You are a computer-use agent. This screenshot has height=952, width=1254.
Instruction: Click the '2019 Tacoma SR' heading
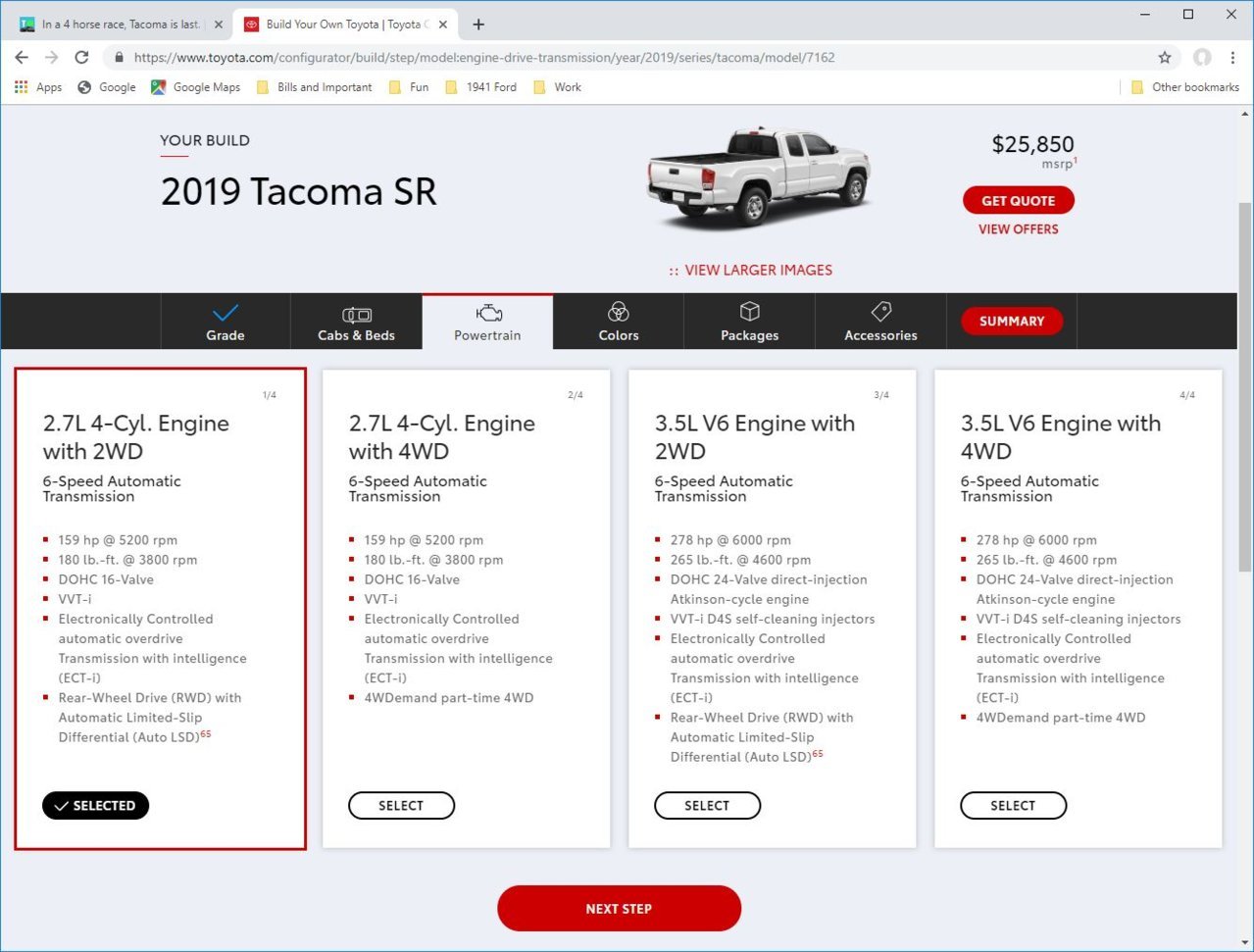(x=299, y=191)
